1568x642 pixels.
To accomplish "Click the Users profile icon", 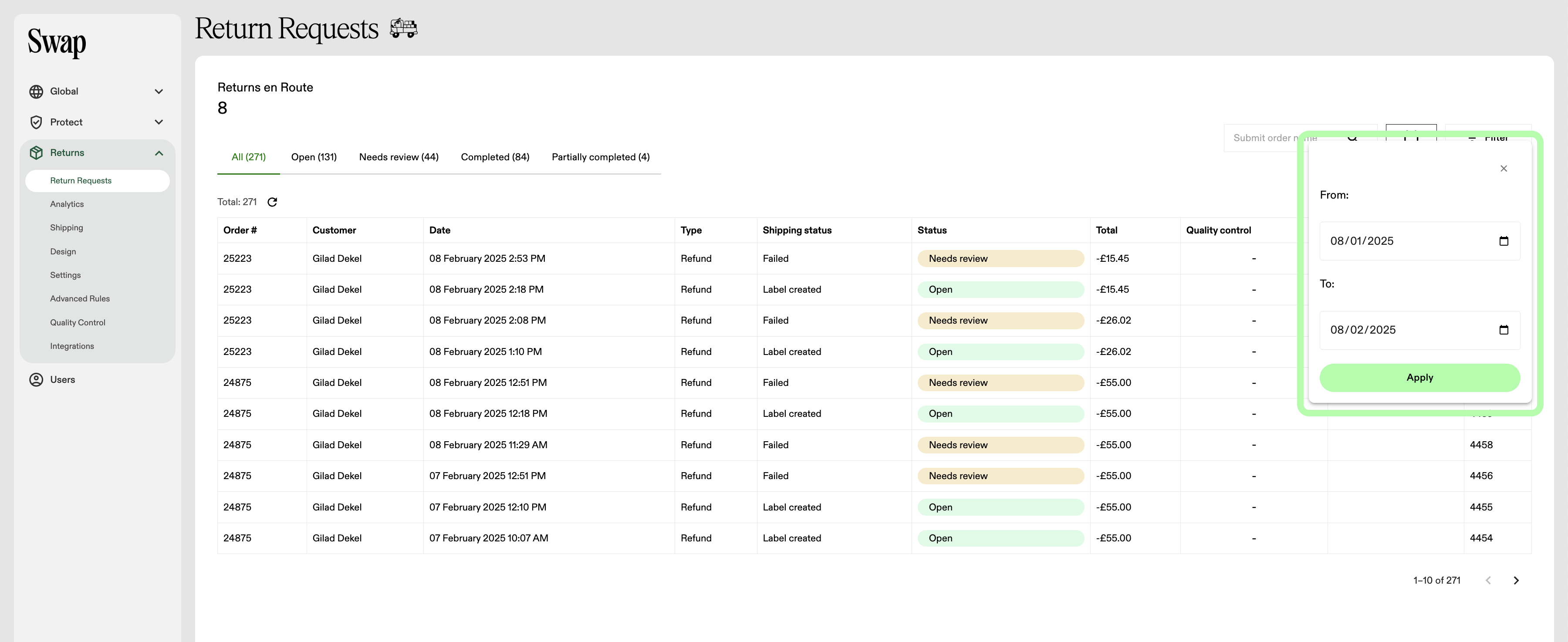I will [x=36, y=380].
